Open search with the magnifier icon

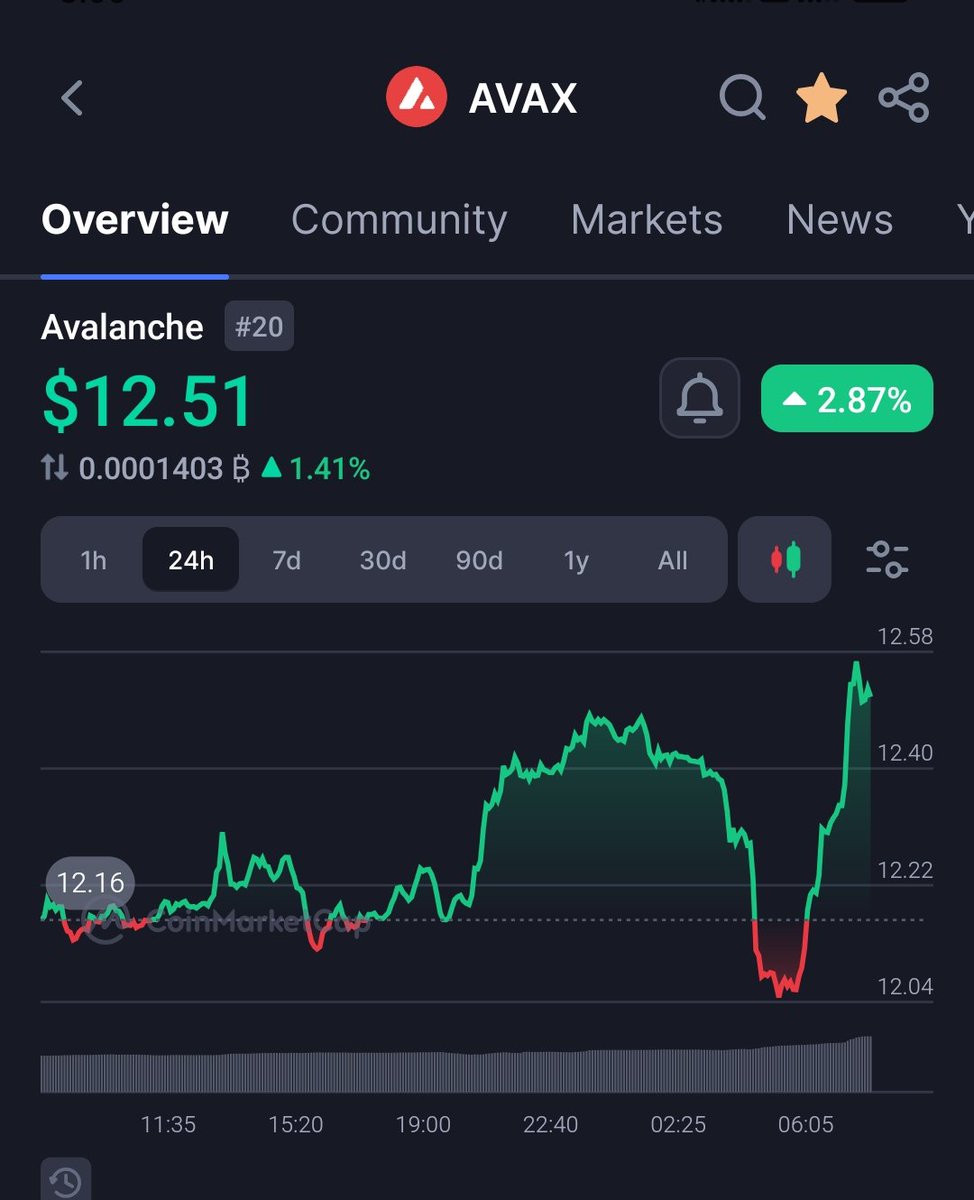pos(742,99)
